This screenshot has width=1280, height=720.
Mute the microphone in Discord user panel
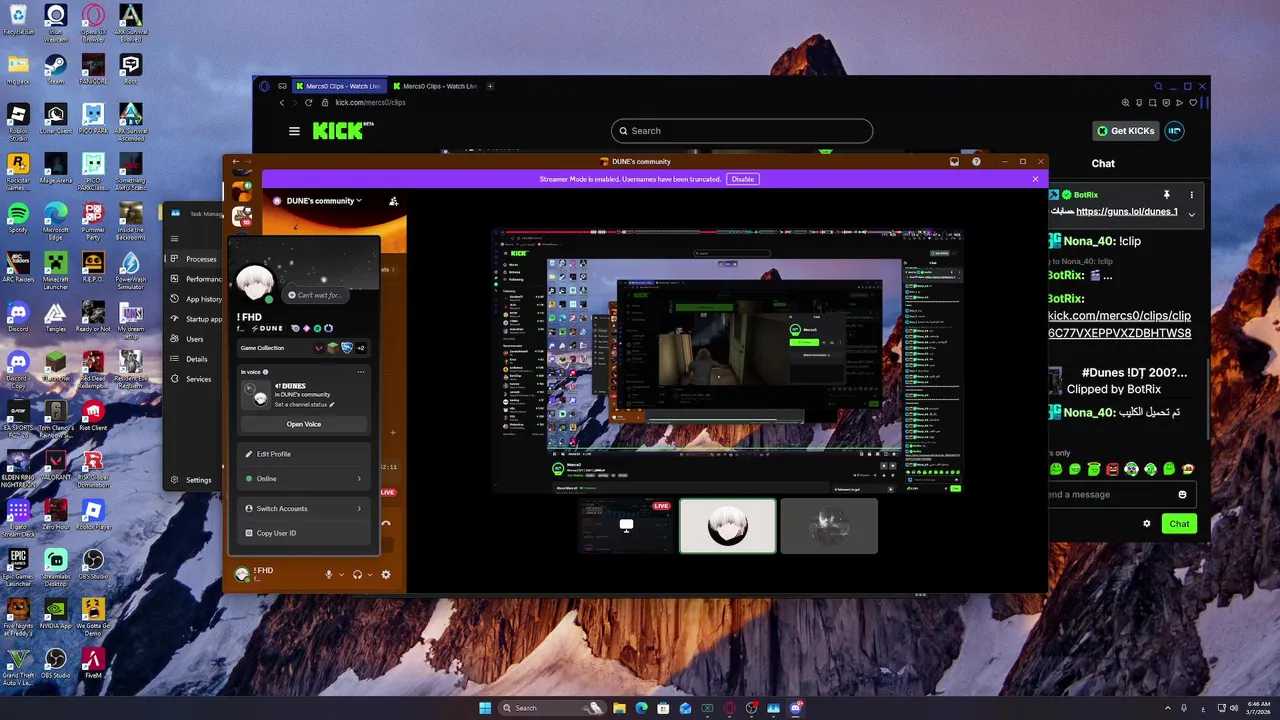pos(328,575)
